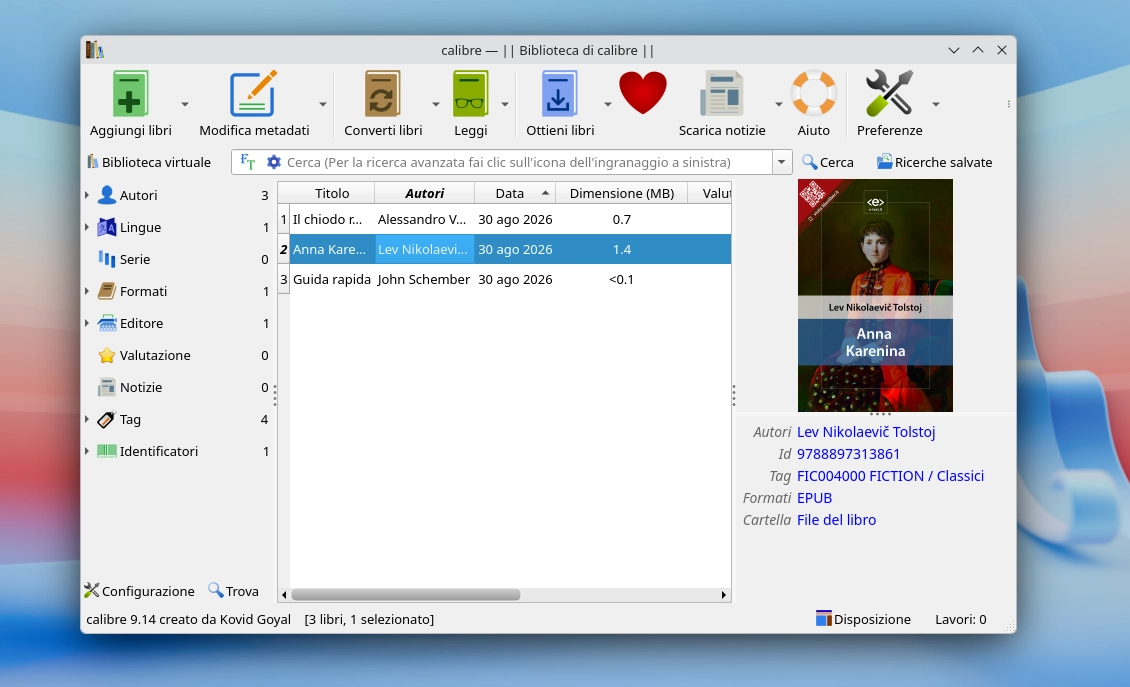Click the ISBN link 9788897313861
Viewport: 1130px width, 687px height.
point(848,454)
